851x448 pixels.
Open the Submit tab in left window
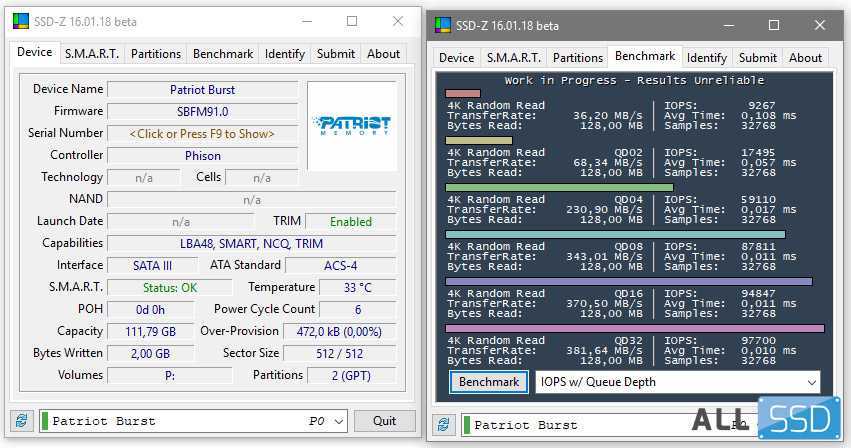(x=336, y=54)
